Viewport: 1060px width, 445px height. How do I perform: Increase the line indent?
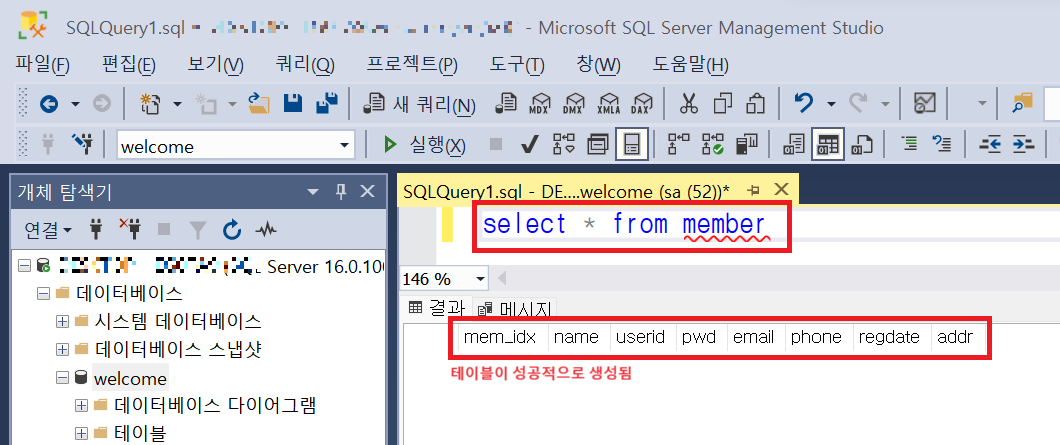tap(1023, 143)
